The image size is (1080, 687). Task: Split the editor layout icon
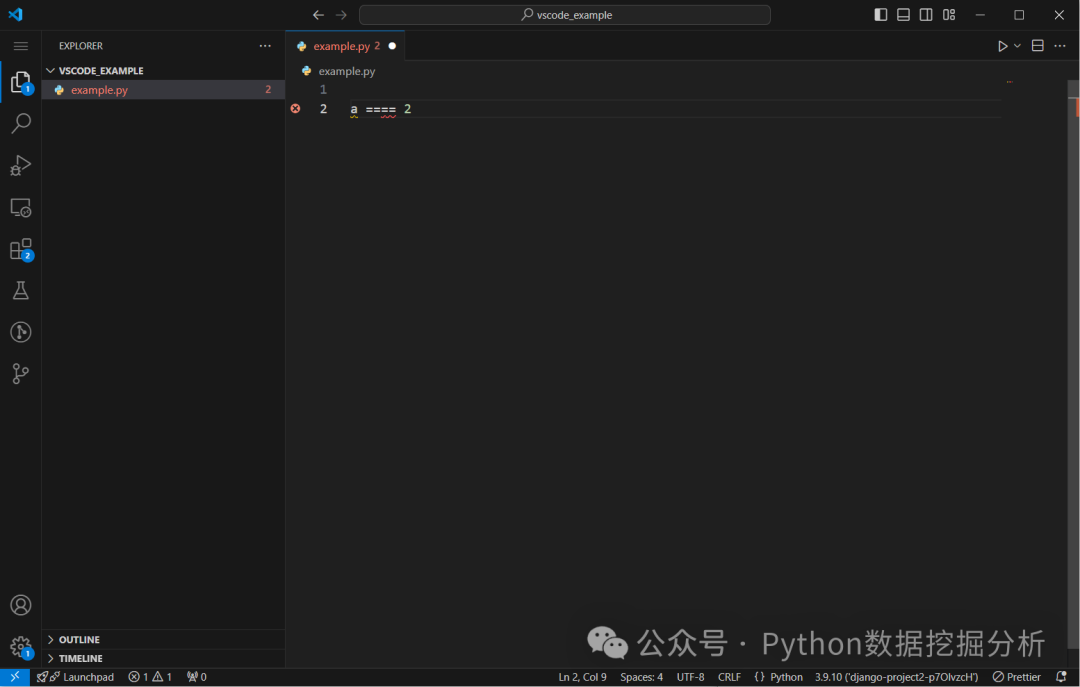pyautogui.click(x=1037, y=45)
